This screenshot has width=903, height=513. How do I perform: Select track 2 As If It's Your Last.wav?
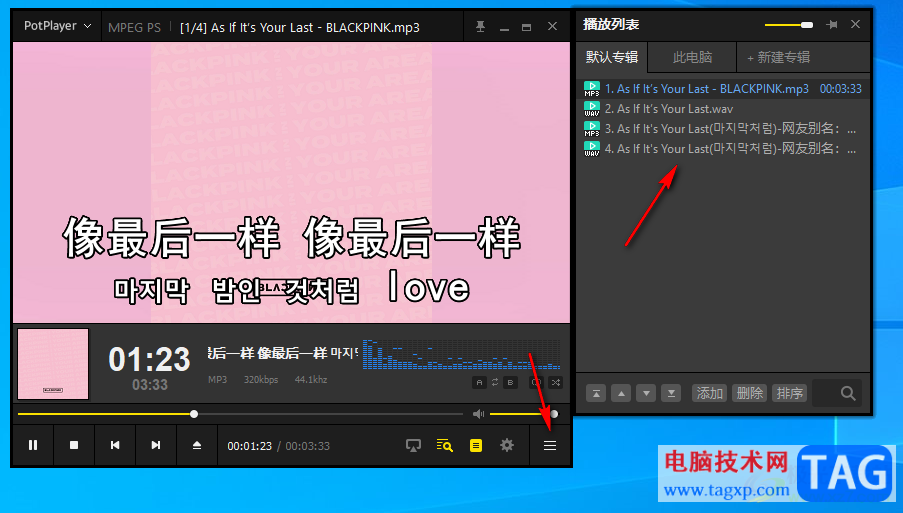pos(723,109)
